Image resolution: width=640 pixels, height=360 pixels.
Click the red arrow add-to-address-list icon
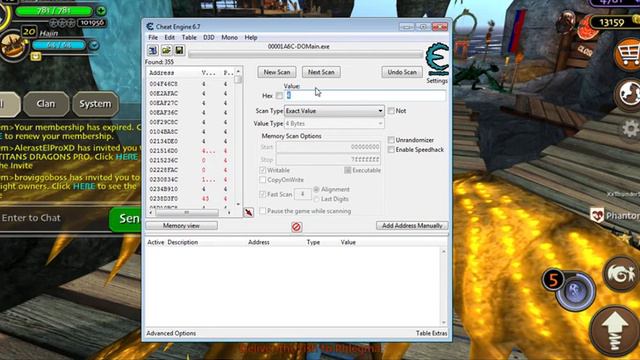coord(249,212)
